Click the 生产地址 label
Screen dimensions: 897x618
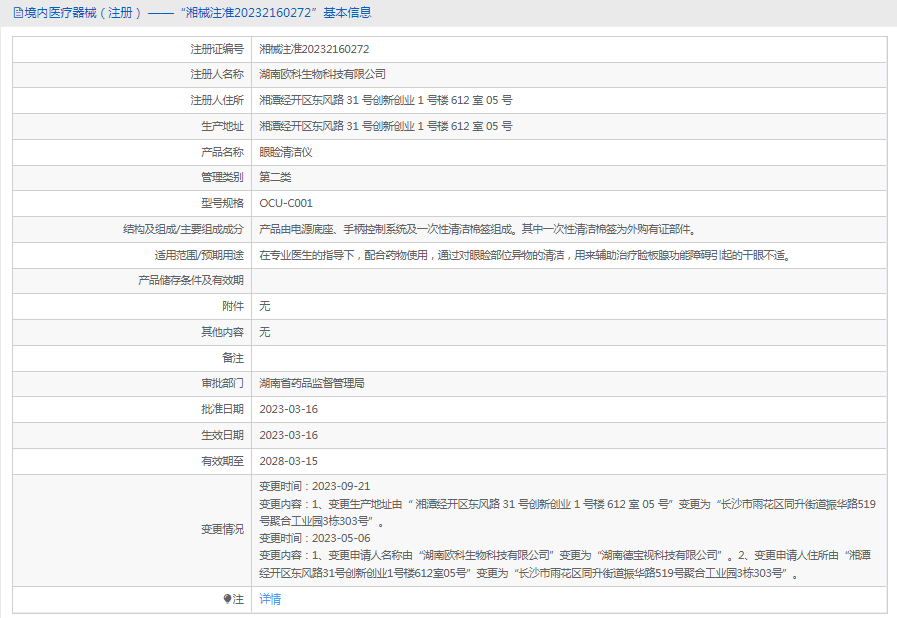(222, 126)
